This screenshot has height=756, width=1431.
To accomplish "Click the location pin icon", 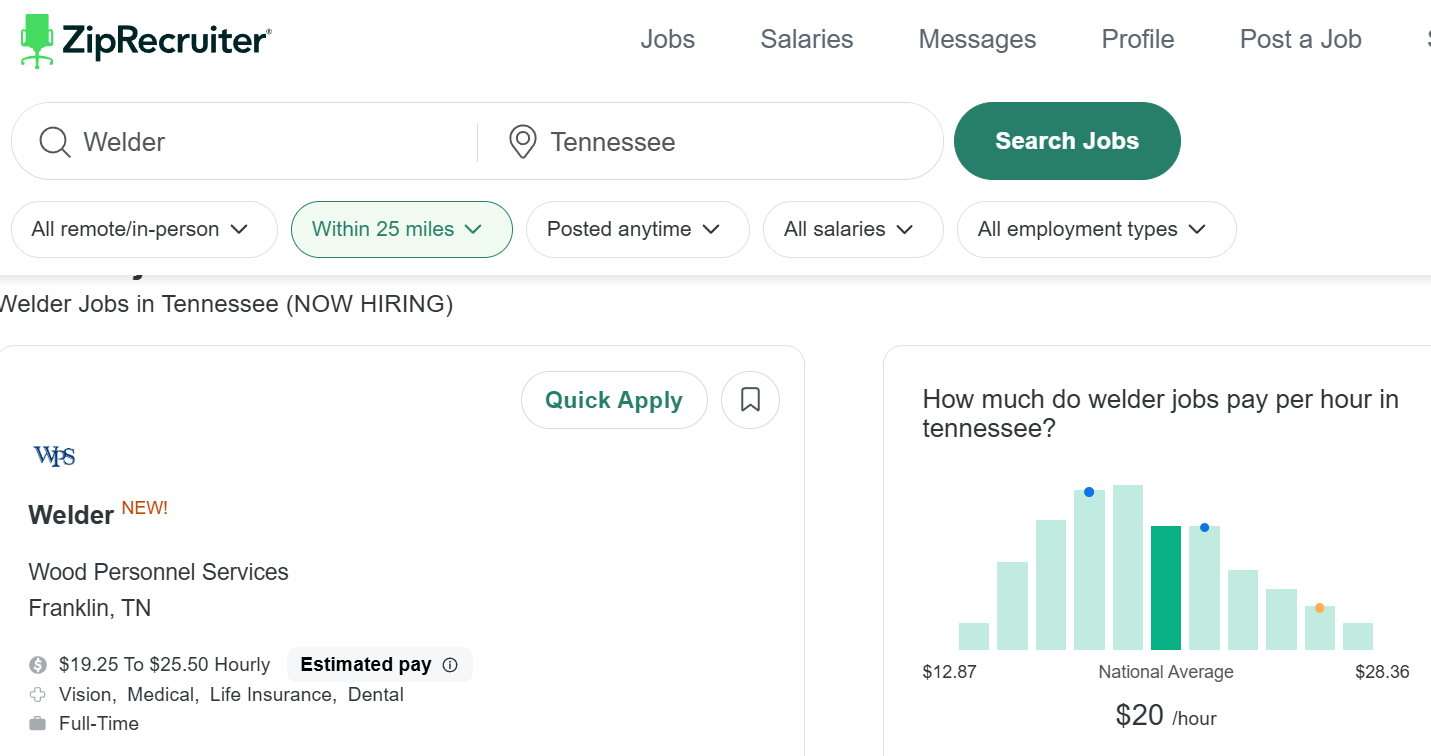I will tap(522, 142).
